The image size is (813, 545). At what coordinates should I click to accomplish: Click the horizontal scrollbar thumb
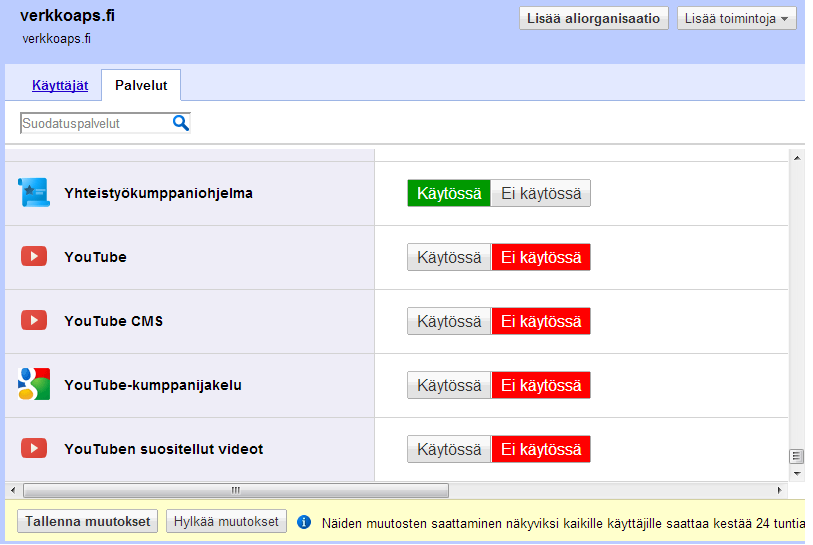(236, 491)
